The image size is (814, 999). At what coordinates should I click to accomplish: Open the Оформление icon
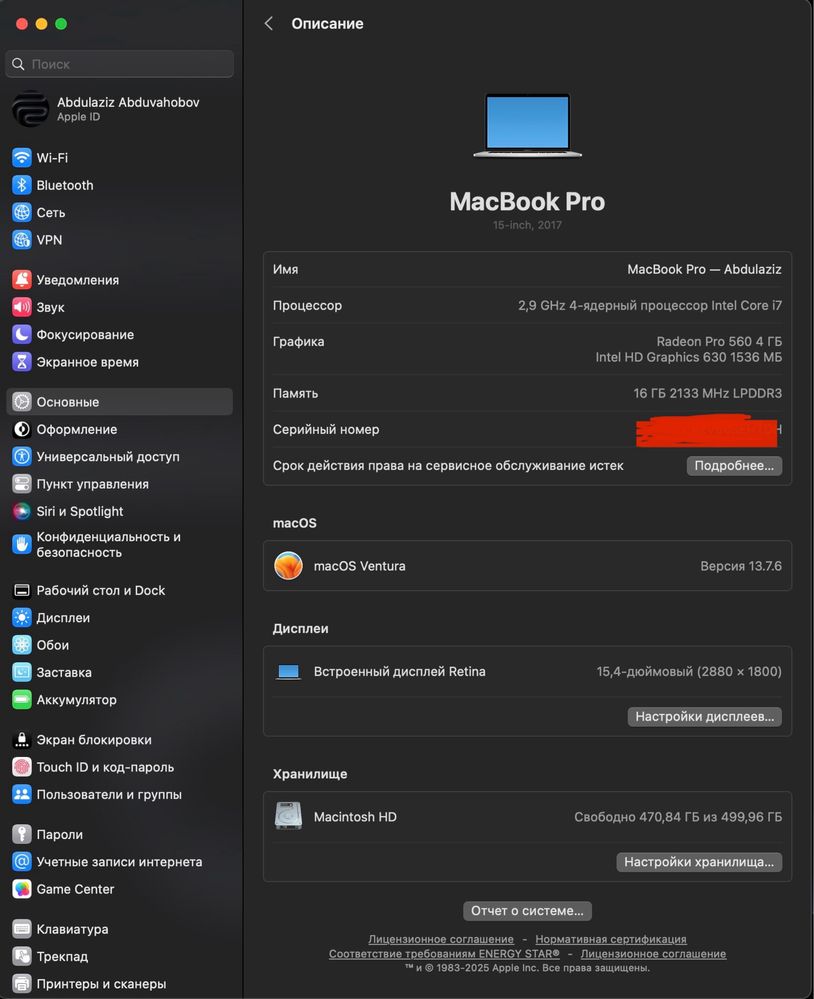(22, 429)
